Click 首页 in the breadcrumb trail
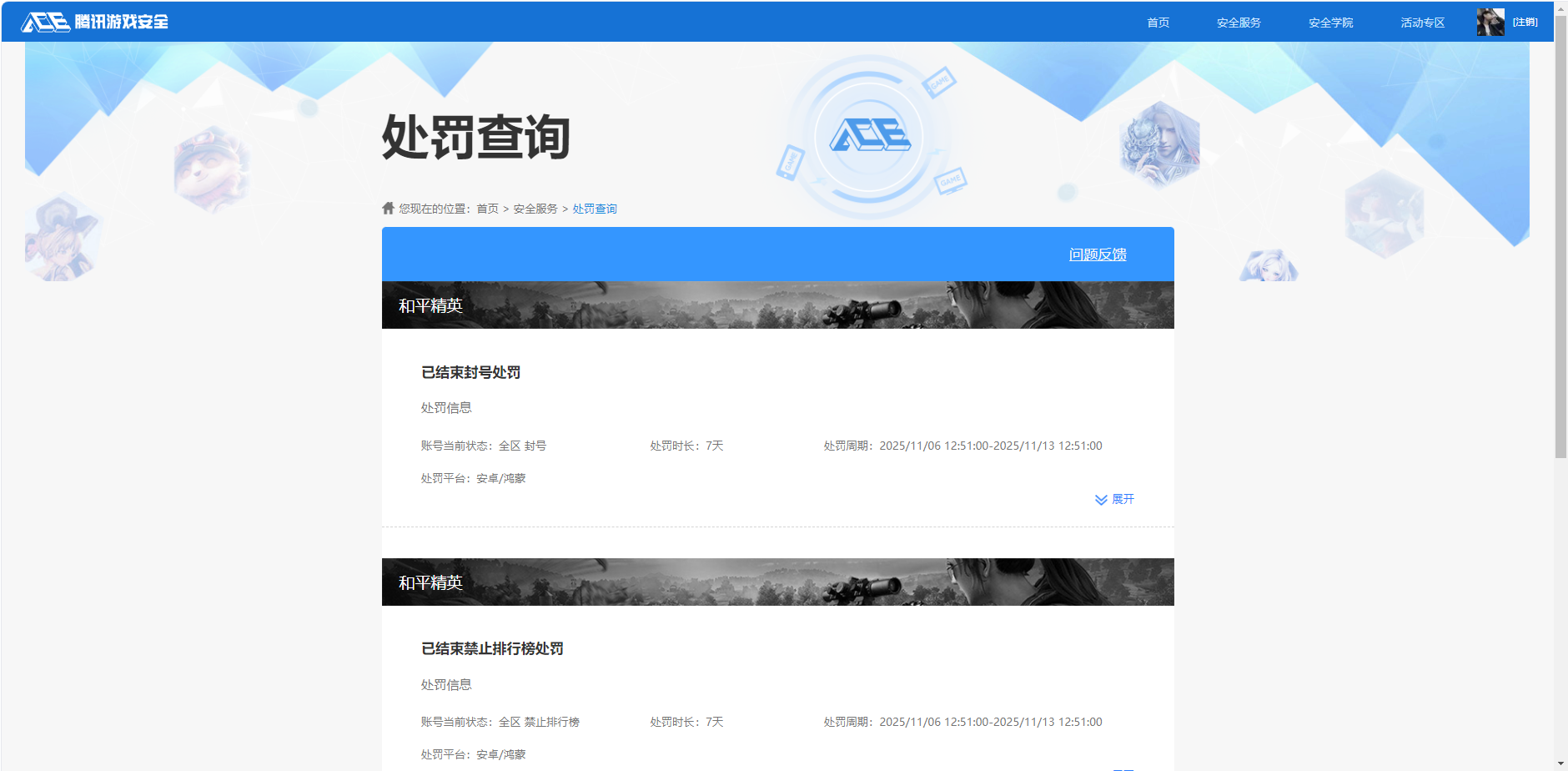Screen dimensions: 1568x771 tap(487, 209)
